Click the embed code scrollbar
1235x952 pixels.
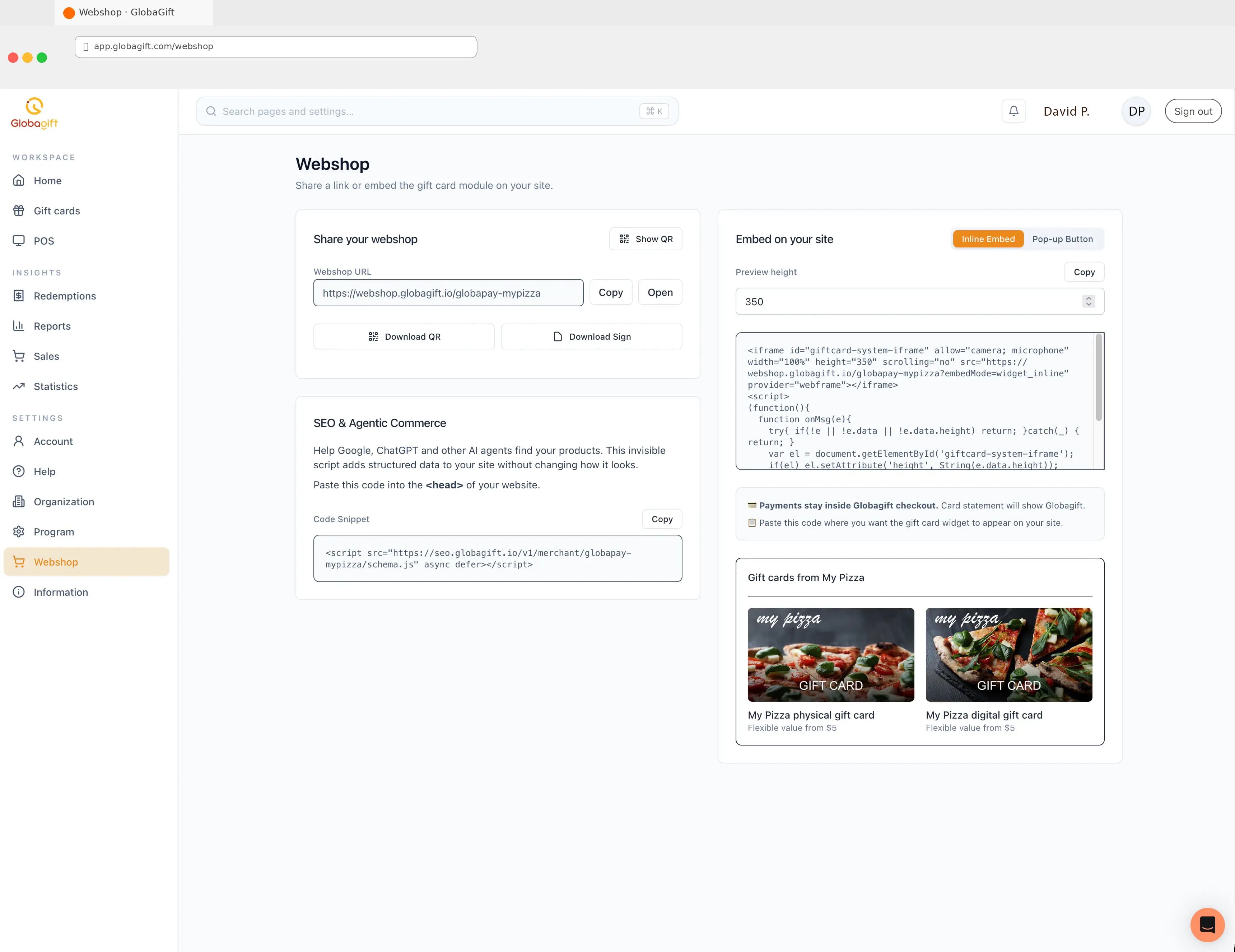pos(1099,377)
